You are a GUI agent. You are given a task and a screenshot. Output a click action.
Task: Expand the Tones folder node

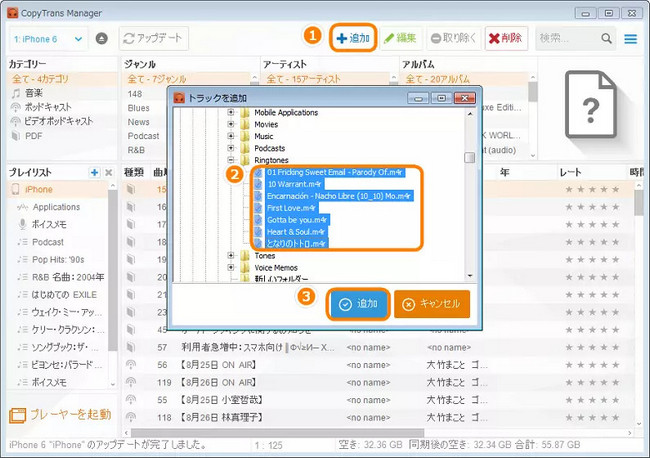pyautogui.click(x=231, y=255)
